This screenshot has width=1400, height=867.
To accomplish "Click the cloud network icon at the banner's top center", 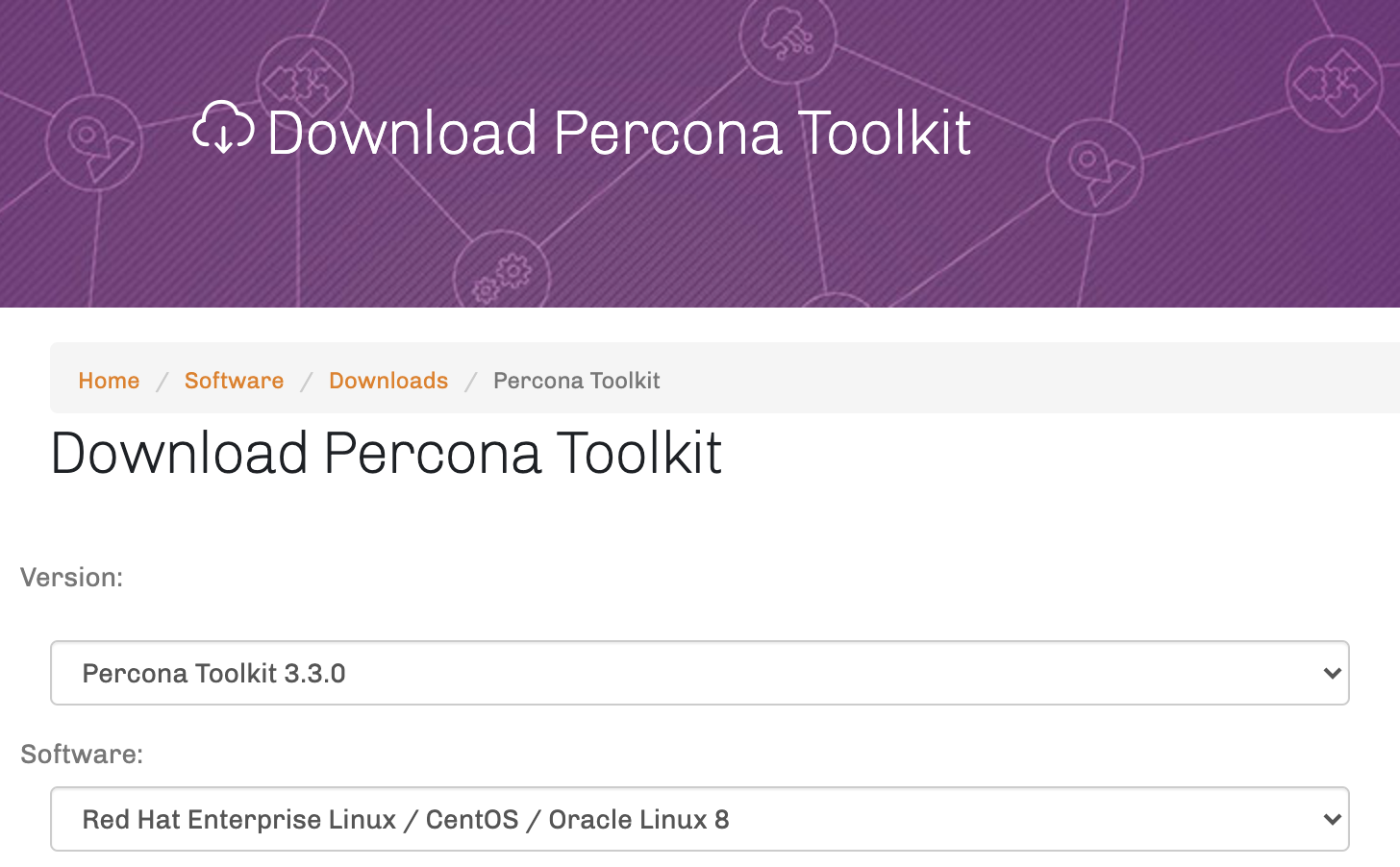I will pyautogui.click(x=787, y=36).
